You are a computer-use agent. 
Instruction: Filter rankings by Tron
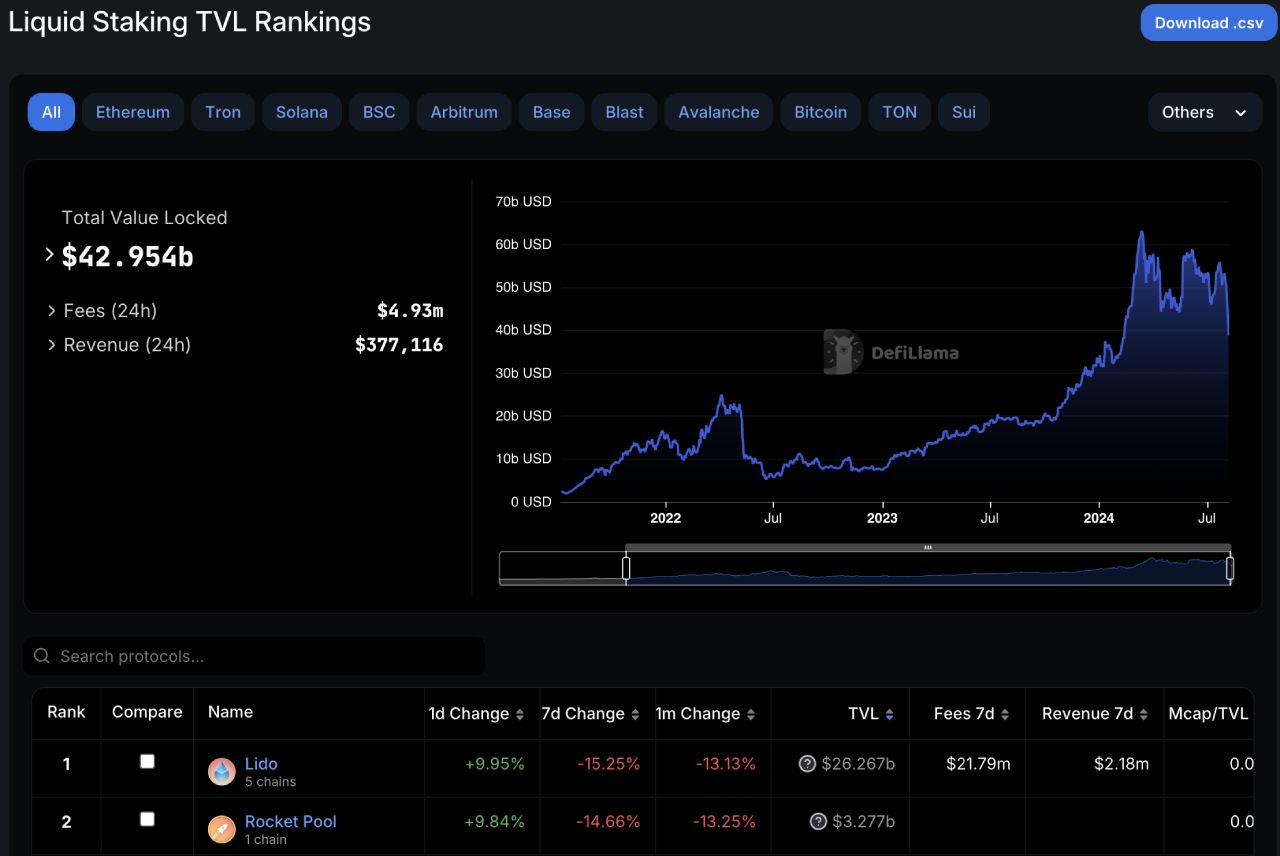(x=223, y=112)
